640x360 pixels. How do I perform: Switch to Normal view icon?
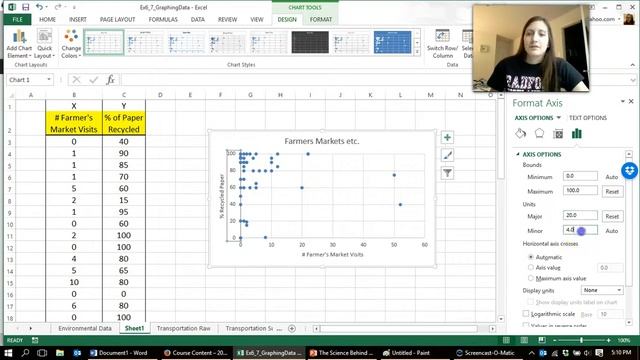coord(506,340)
